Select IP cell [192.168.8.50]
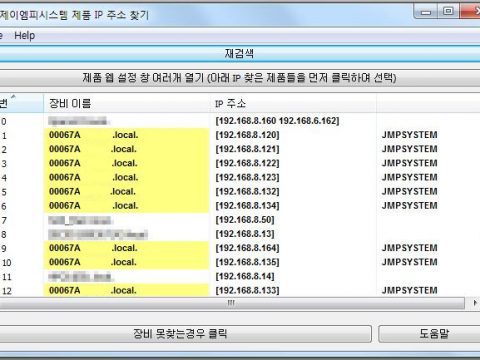Screen dimensions: 480x360 click(245, 220)
